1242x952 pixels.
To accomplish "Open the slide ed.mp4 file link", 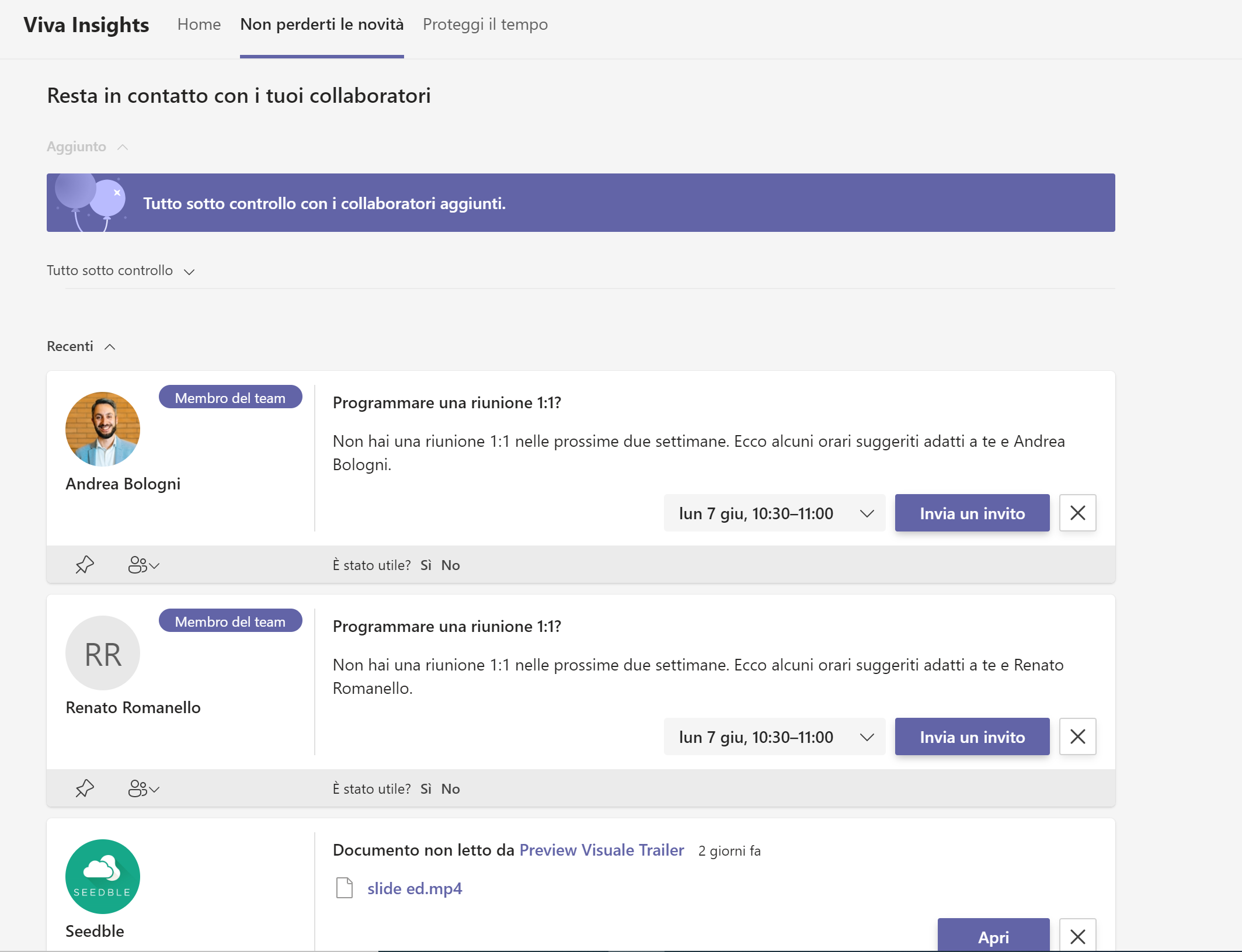I will [415, 888].
